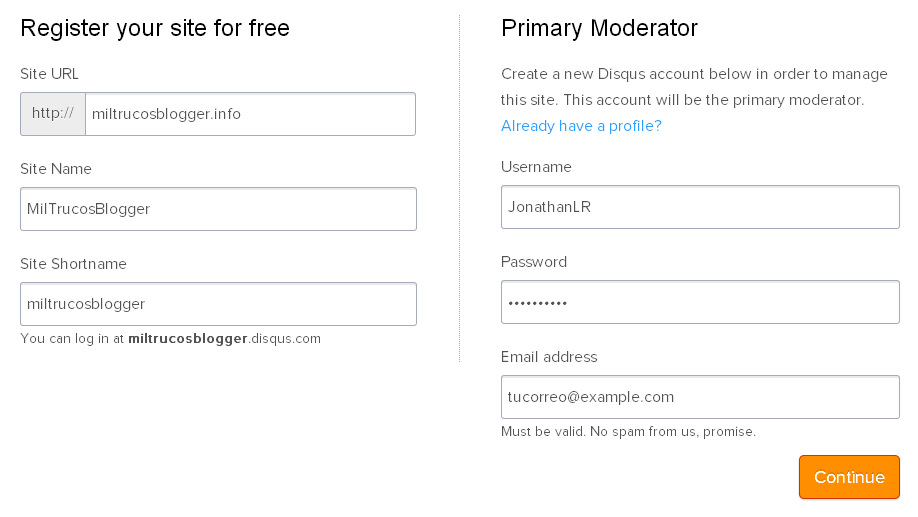Click the "Email address" label

coord(549,357)
